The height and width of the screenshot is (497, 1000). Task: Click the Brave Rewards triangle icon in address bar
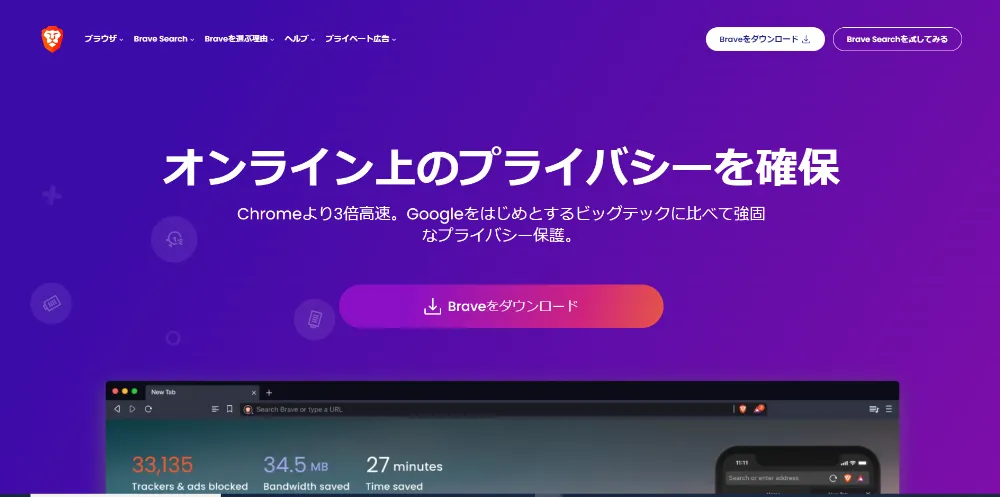point(759,408)
